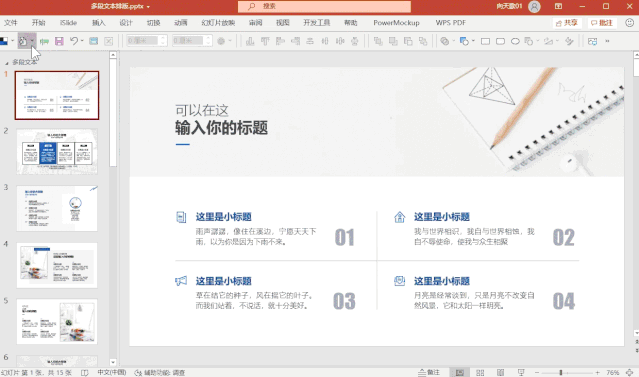Screen dimensions: 639x377
Task: Open the touch mode dropdown arrow
Action: [32, 41]
